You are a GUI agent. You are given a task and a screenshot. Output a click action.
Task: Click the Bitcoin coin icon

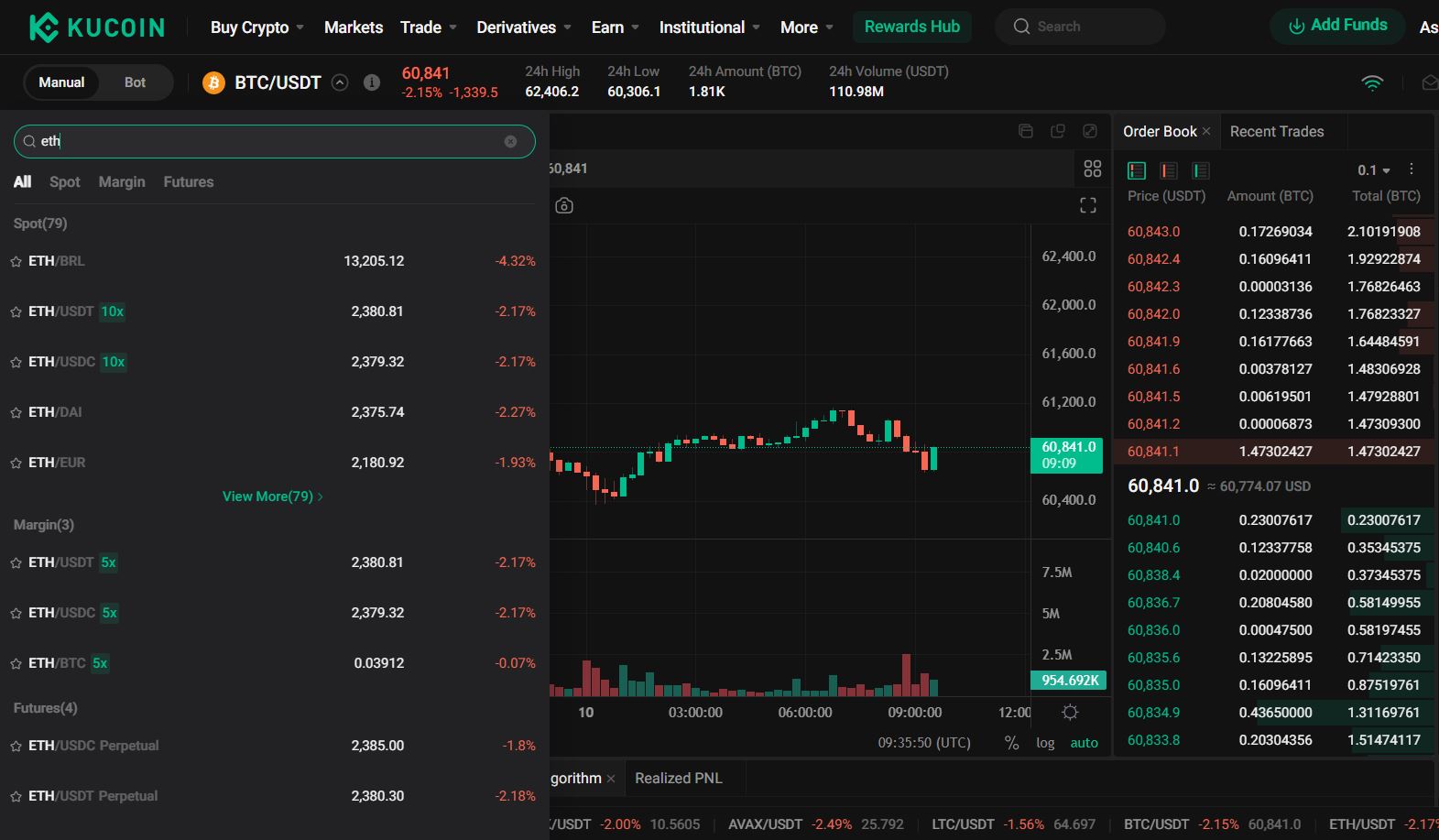[213, 82]
